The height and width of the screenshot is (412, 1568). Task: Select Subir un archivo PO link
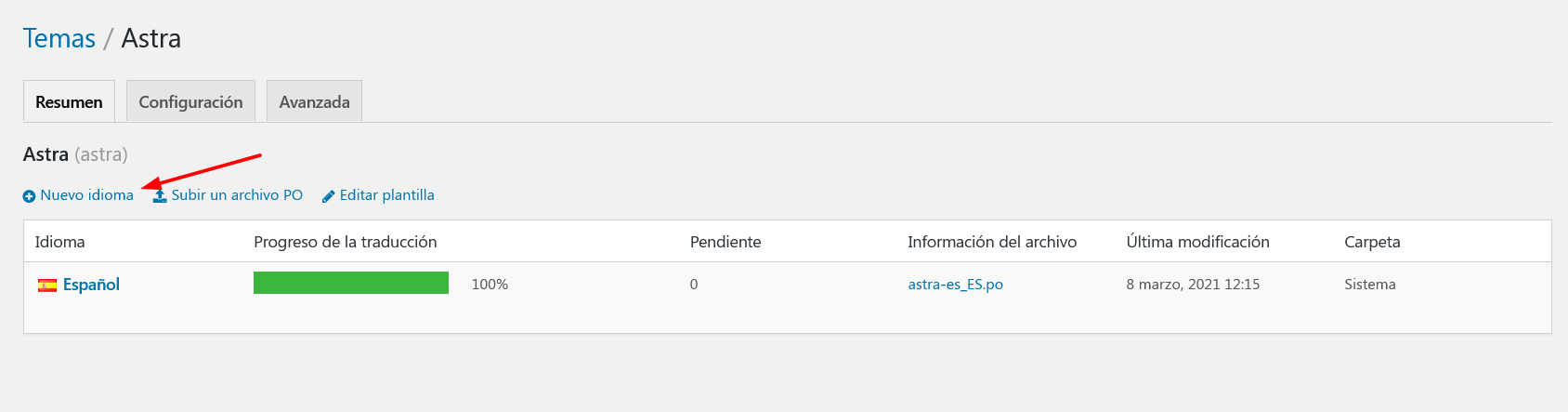[x=237, y=195]
